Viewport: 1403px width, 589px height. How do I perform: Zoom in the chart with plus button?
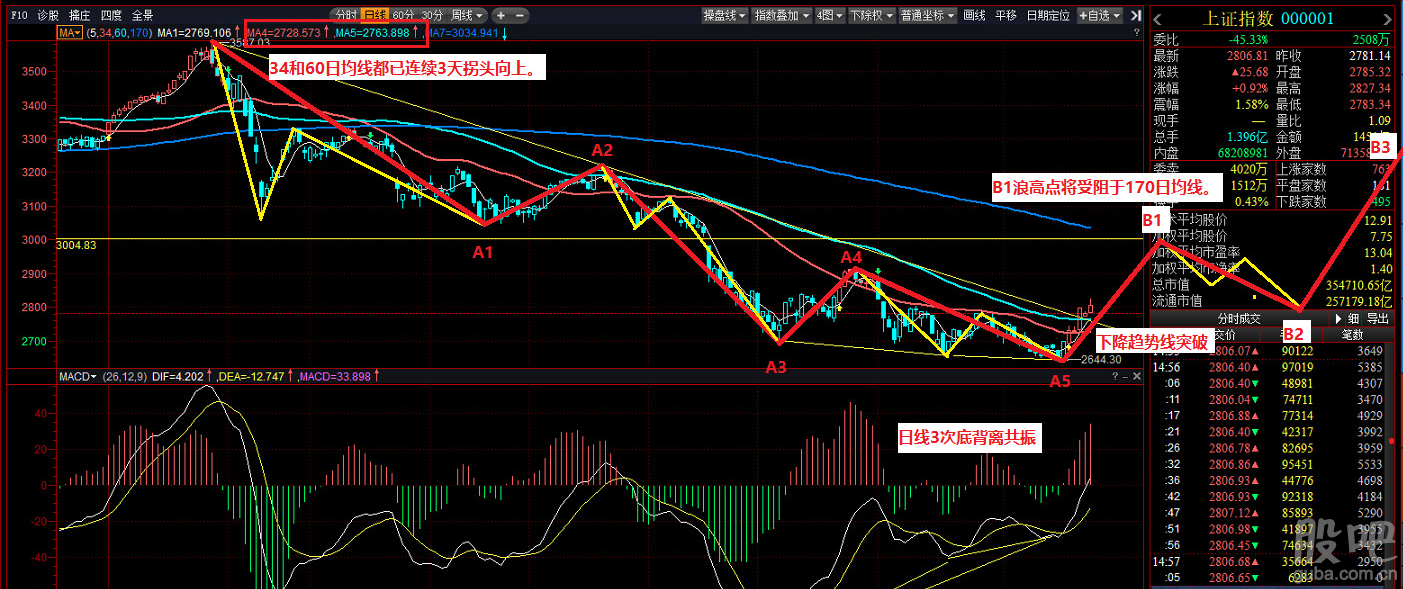(501, 15)
